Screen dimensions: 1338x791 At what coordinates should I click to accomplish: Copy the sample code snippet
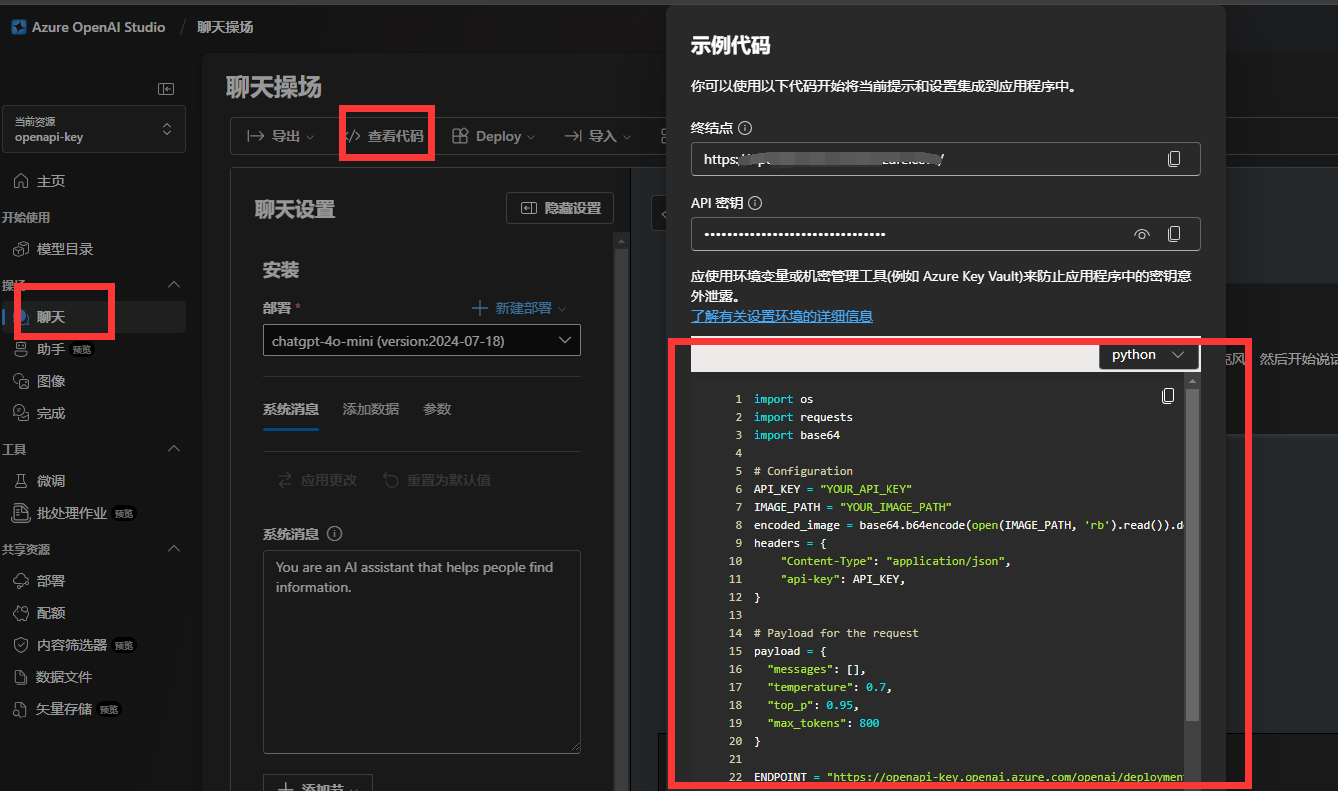[1167, 396]
